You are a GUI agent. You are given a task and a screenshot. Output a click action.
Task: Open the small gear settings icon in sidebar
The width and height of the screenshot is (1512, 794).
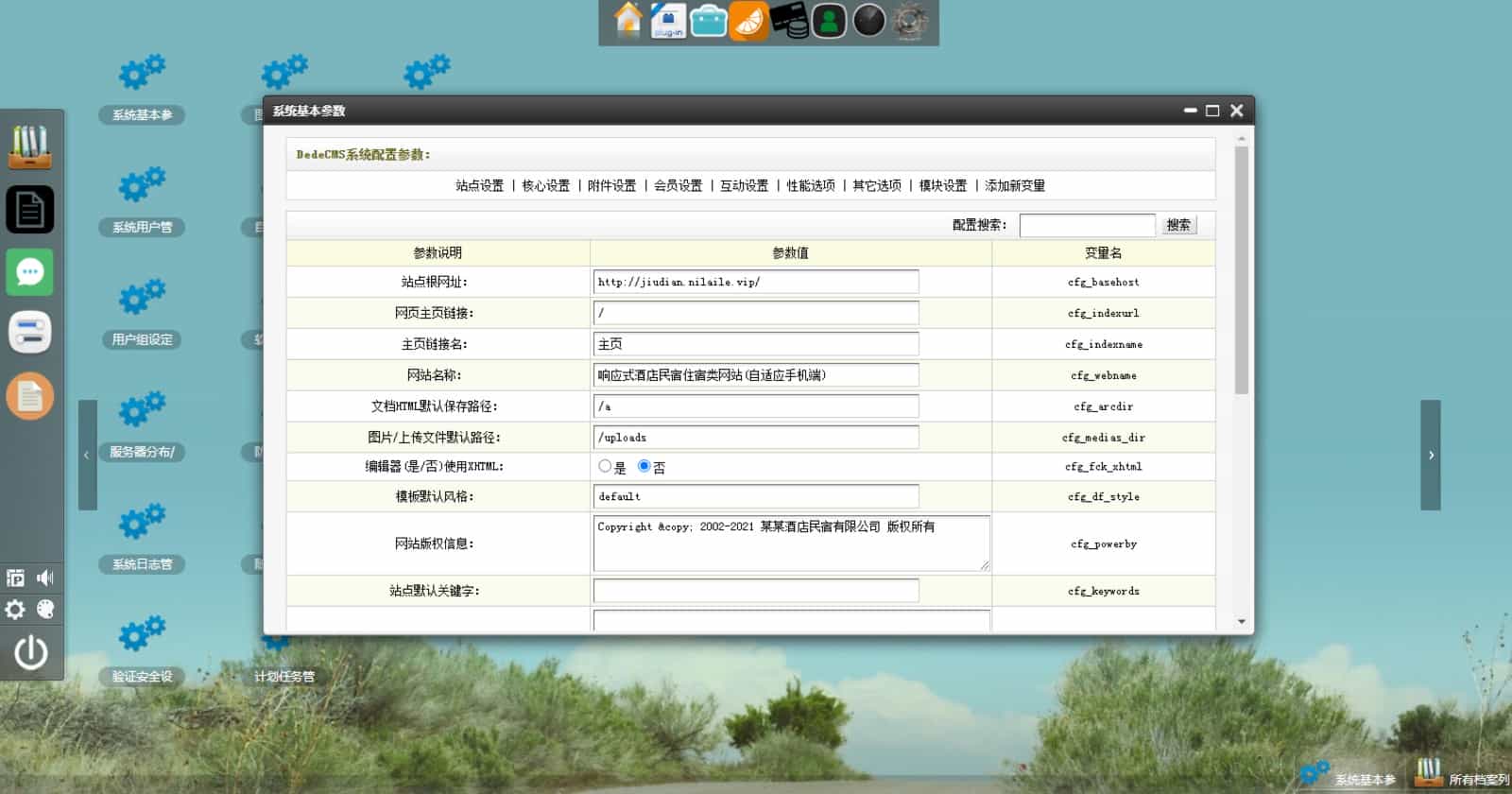tap(15, 610)
